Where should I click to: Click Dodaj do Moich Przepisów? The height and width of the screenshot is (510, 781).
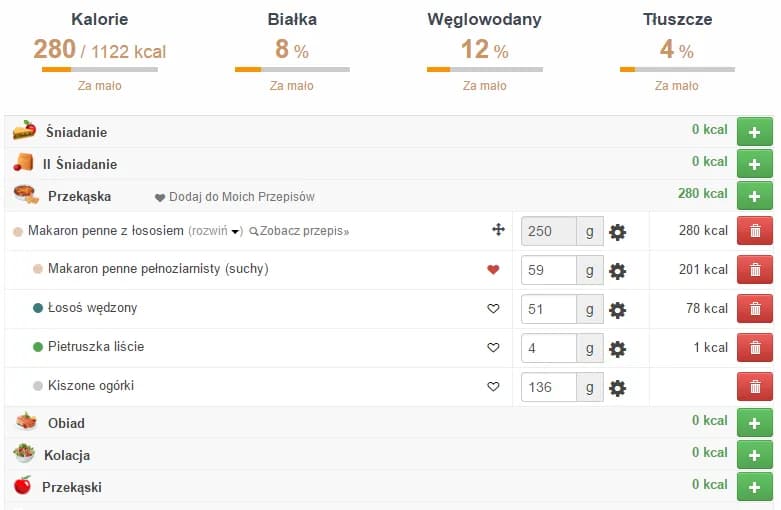click(x=235, y=197)
